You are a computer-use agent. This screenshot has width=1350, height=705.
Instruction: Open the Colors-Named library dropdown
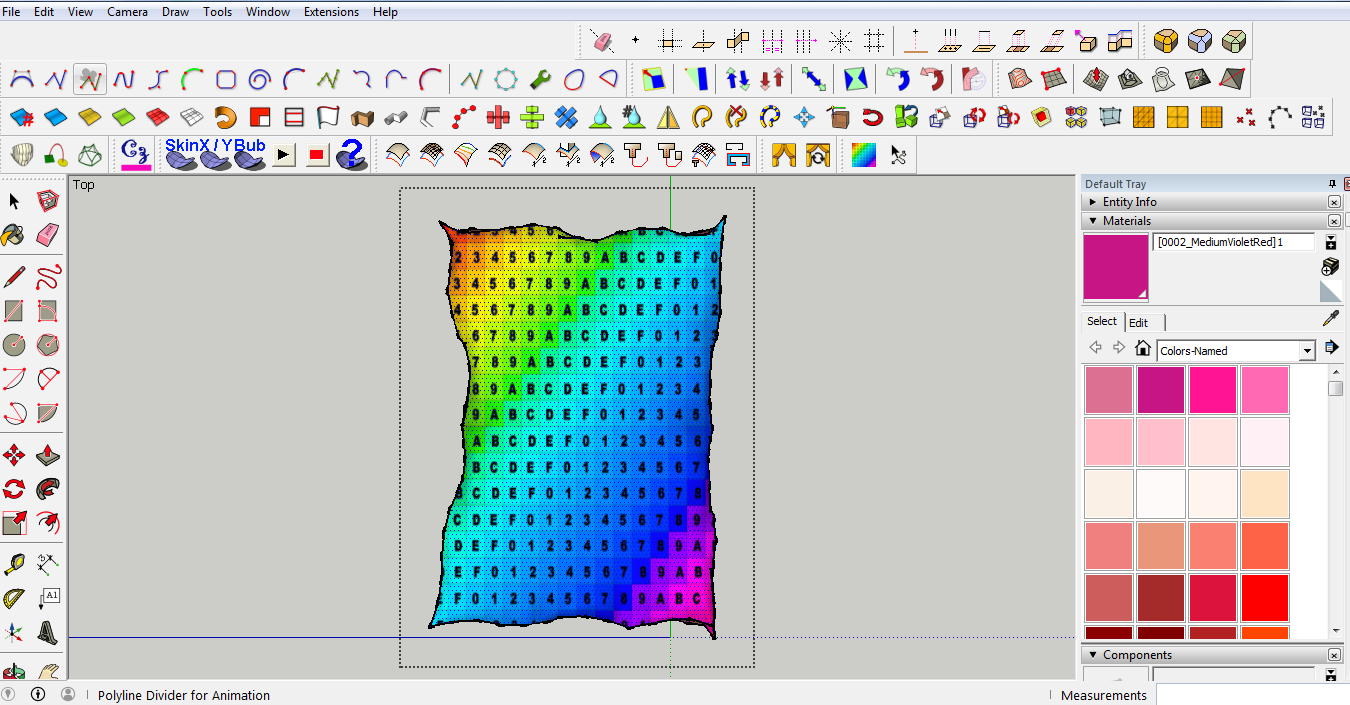click(1307, 351)
